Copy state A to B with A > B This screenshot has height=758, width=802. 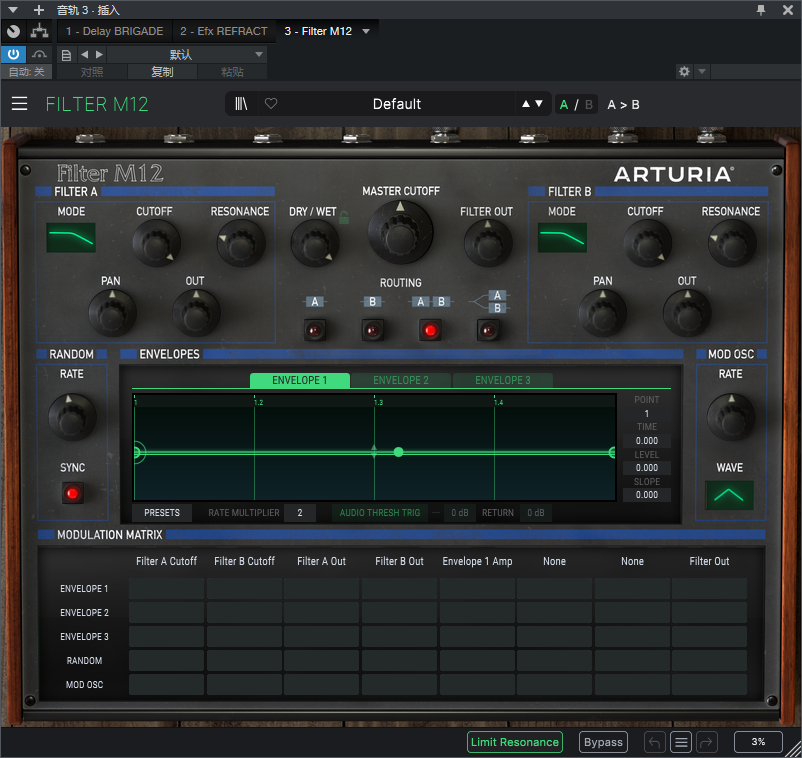pos(623,104)
